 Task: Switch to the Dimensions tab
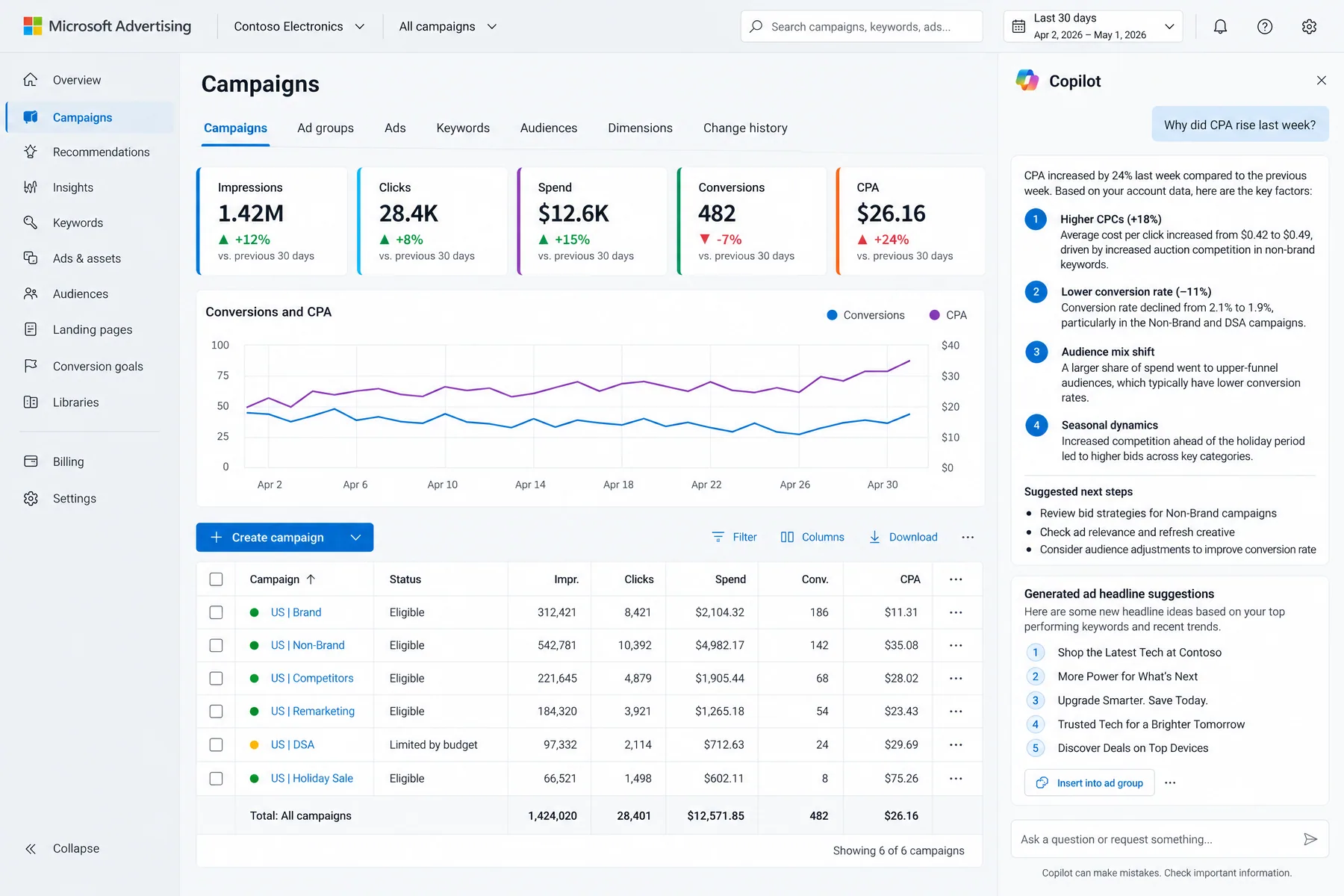640,128
